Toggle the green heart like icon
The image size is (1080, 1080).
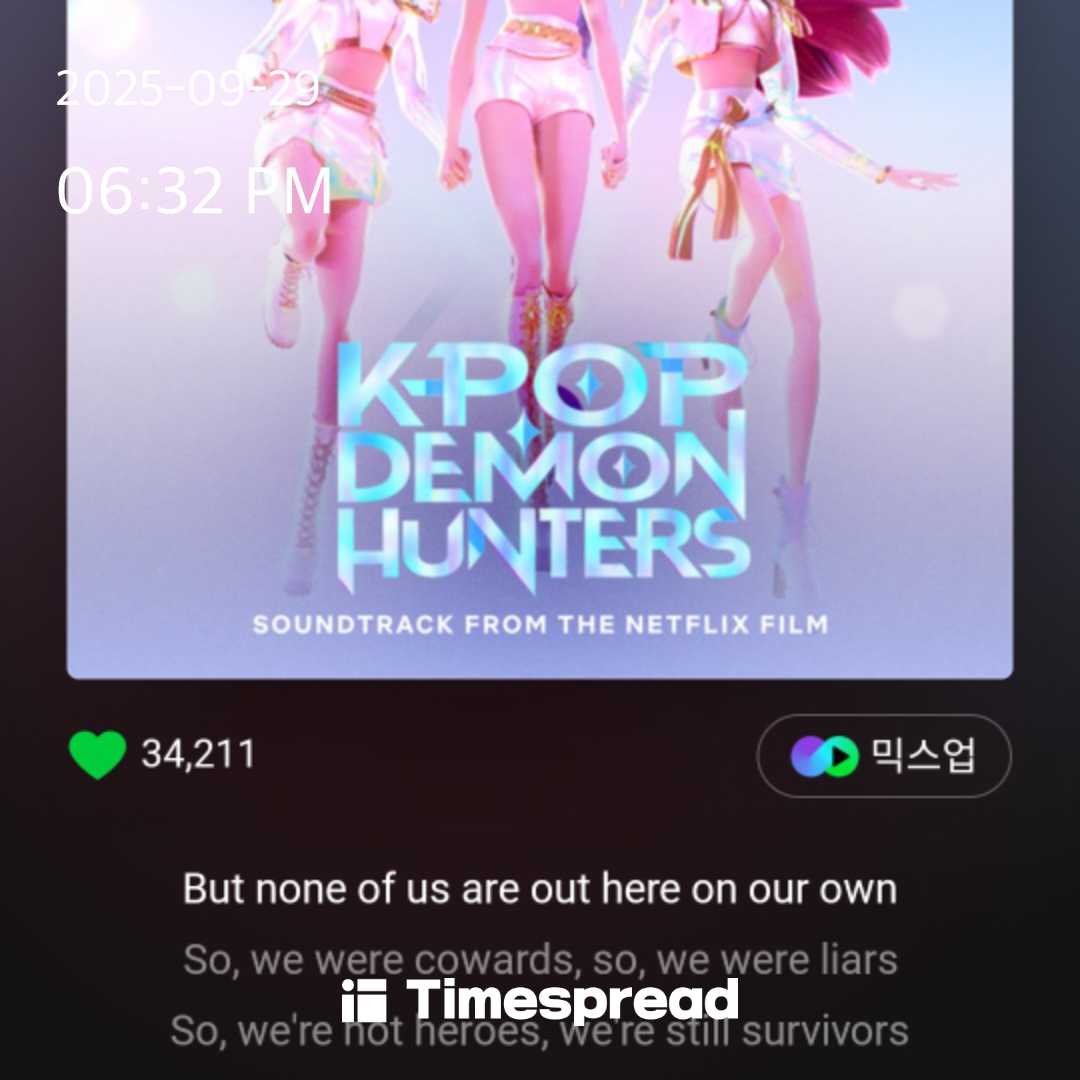pos(97,755)
